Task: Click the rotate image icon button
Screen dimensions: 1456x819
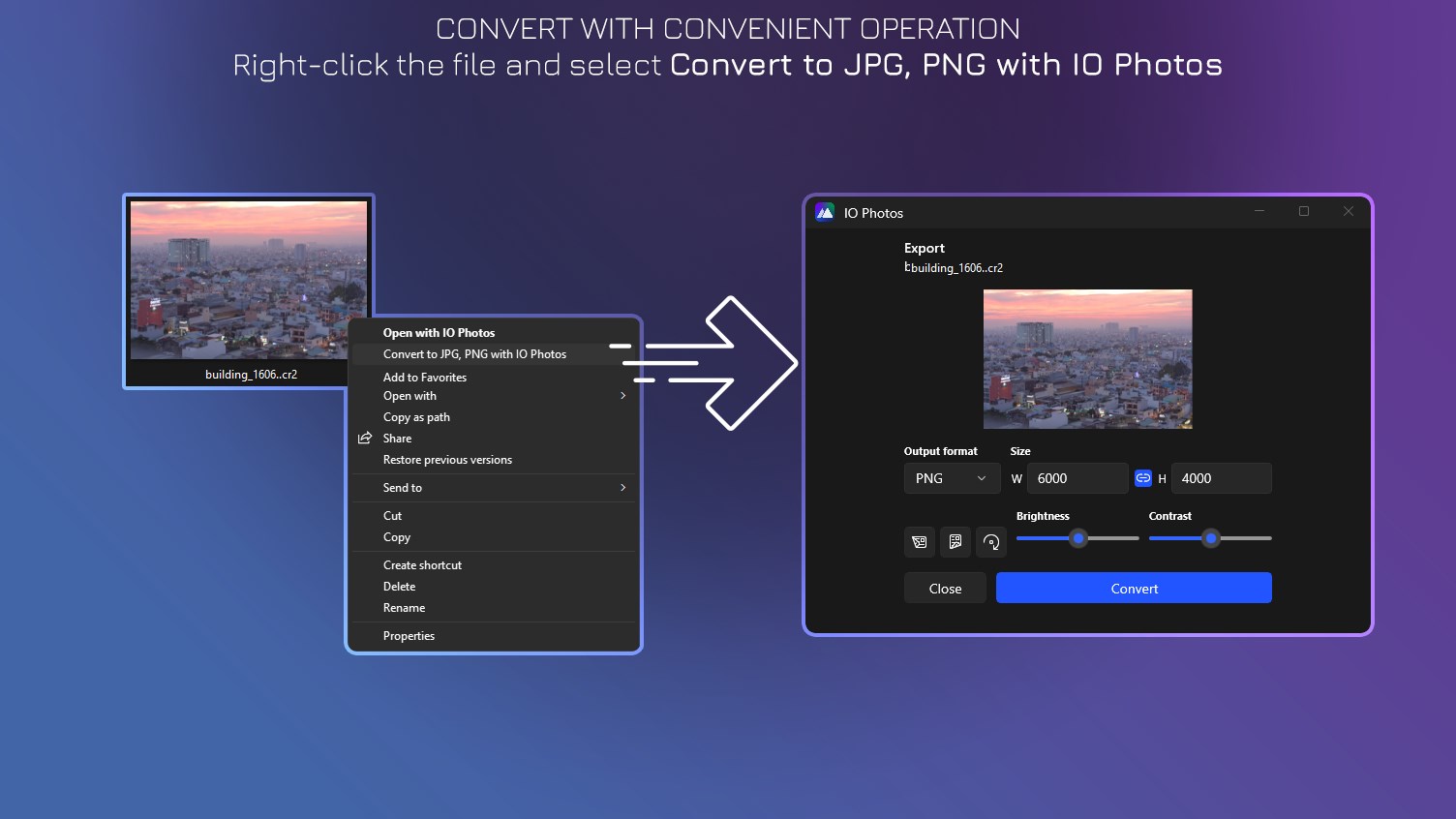Action: coord(991,542)
